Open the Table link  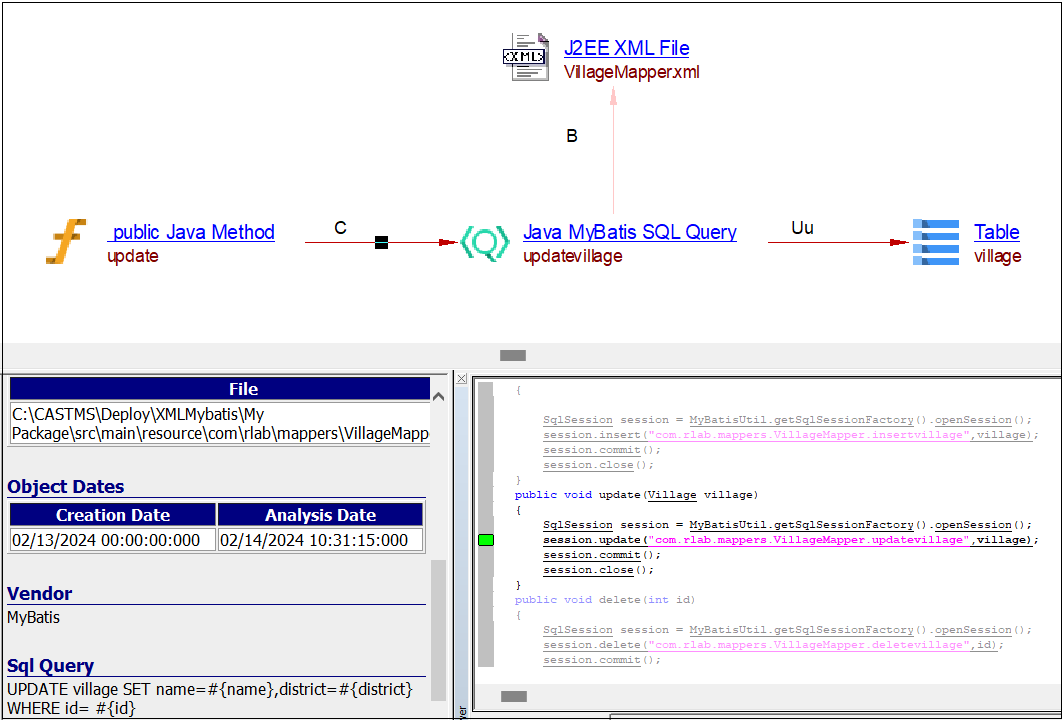pos(996,232)
